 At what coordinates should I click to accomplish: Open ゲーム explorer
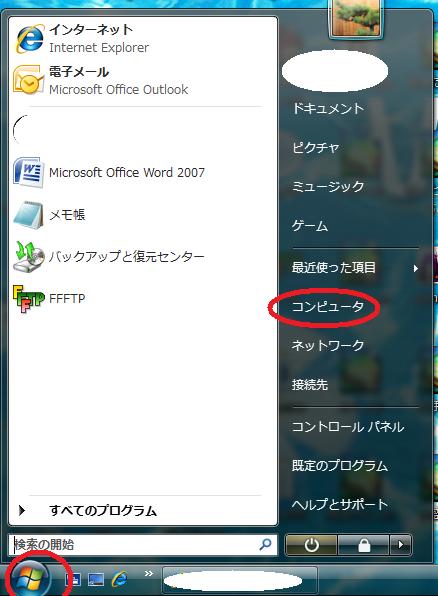309,226
